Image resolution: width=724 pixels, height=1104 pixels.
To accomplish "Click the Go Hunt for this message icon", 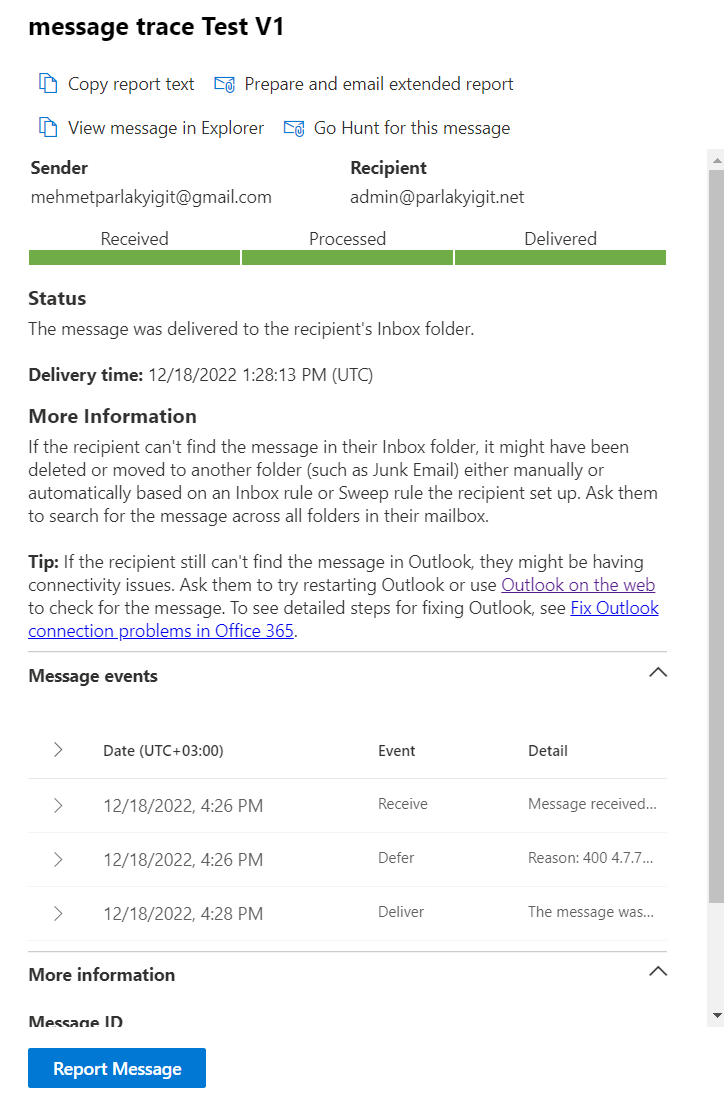I will [294, 128].
